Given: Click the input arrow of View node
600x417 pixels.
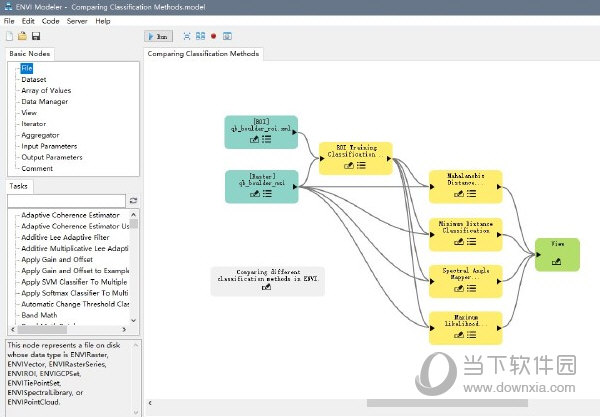Looking at the screenshot, I should click(x=538, y=254).
